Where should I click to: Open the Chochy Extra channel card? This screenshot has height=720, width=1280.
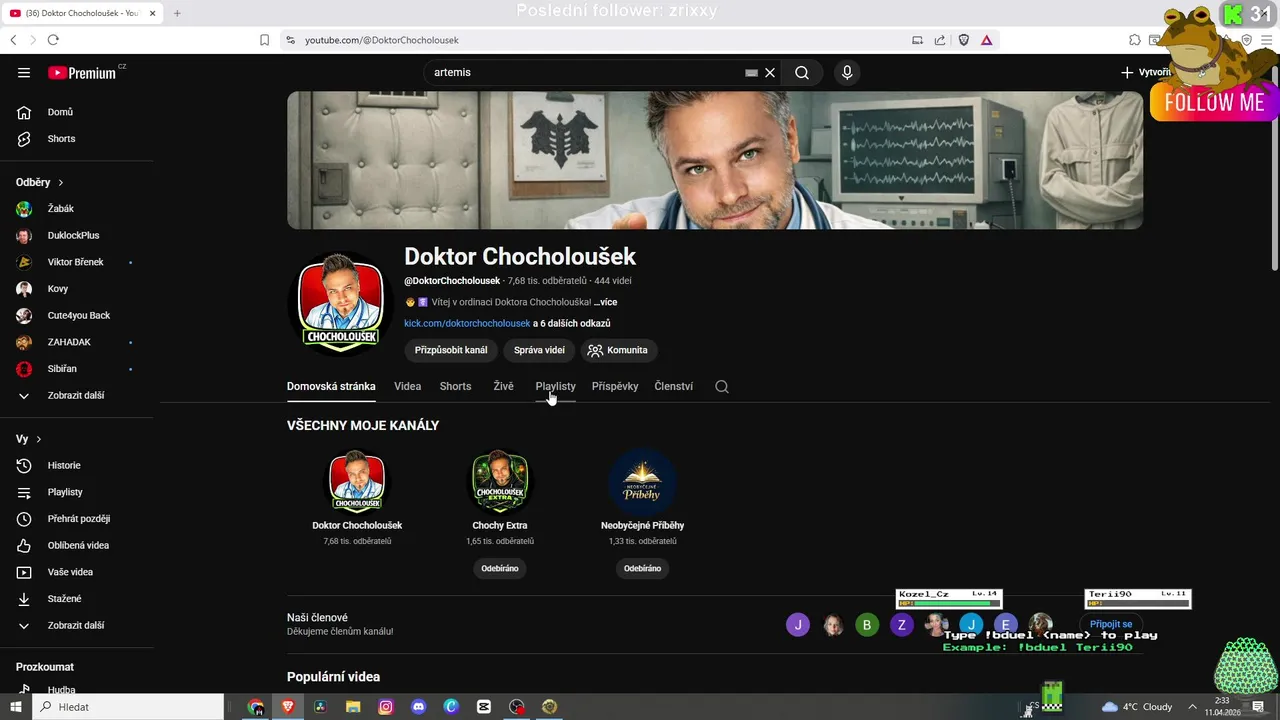[x=500, y=497]
